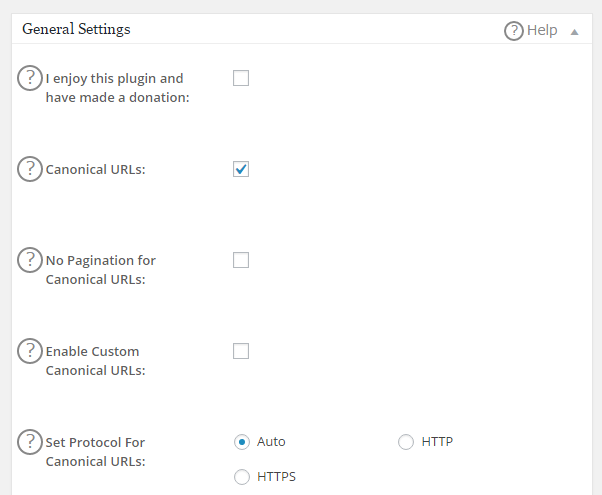The width and height of the screenshot is (602, 495).
Task: Click help icon for No Pagination setting
Action: (x=30, y=260)
